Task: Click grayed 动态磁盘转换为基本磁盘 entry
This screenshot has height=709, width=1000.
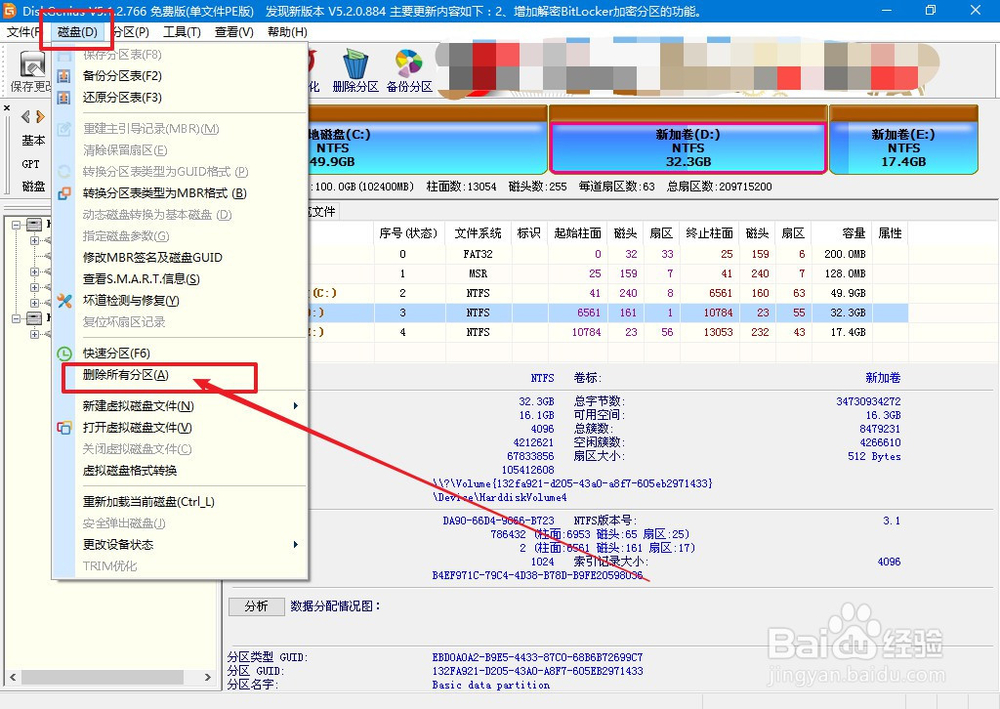Action: pyautogui.click(x=157, y=215)
